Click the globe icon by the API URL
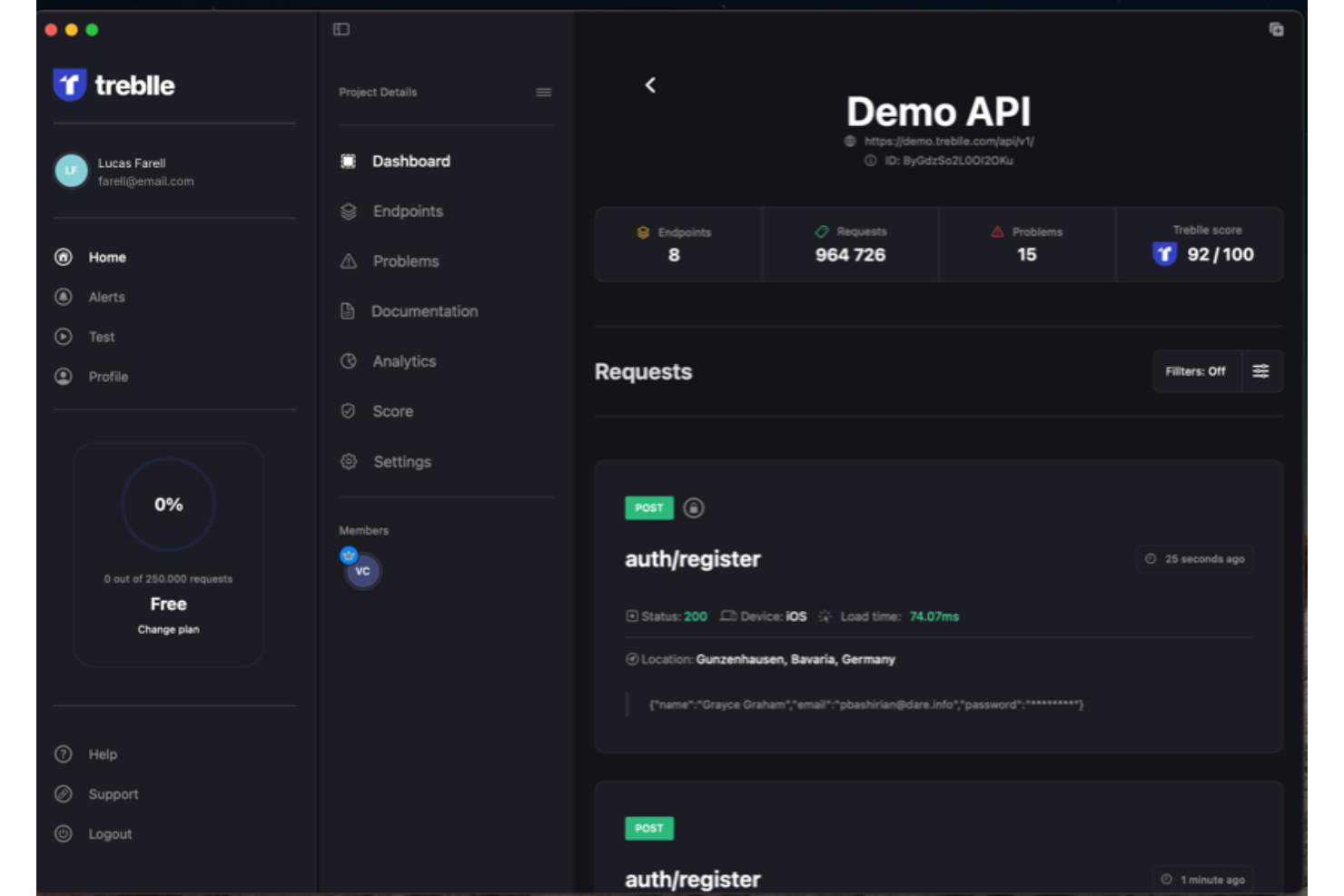The height and width of the screenshot is (896, 1344). [x=850, y=141]
